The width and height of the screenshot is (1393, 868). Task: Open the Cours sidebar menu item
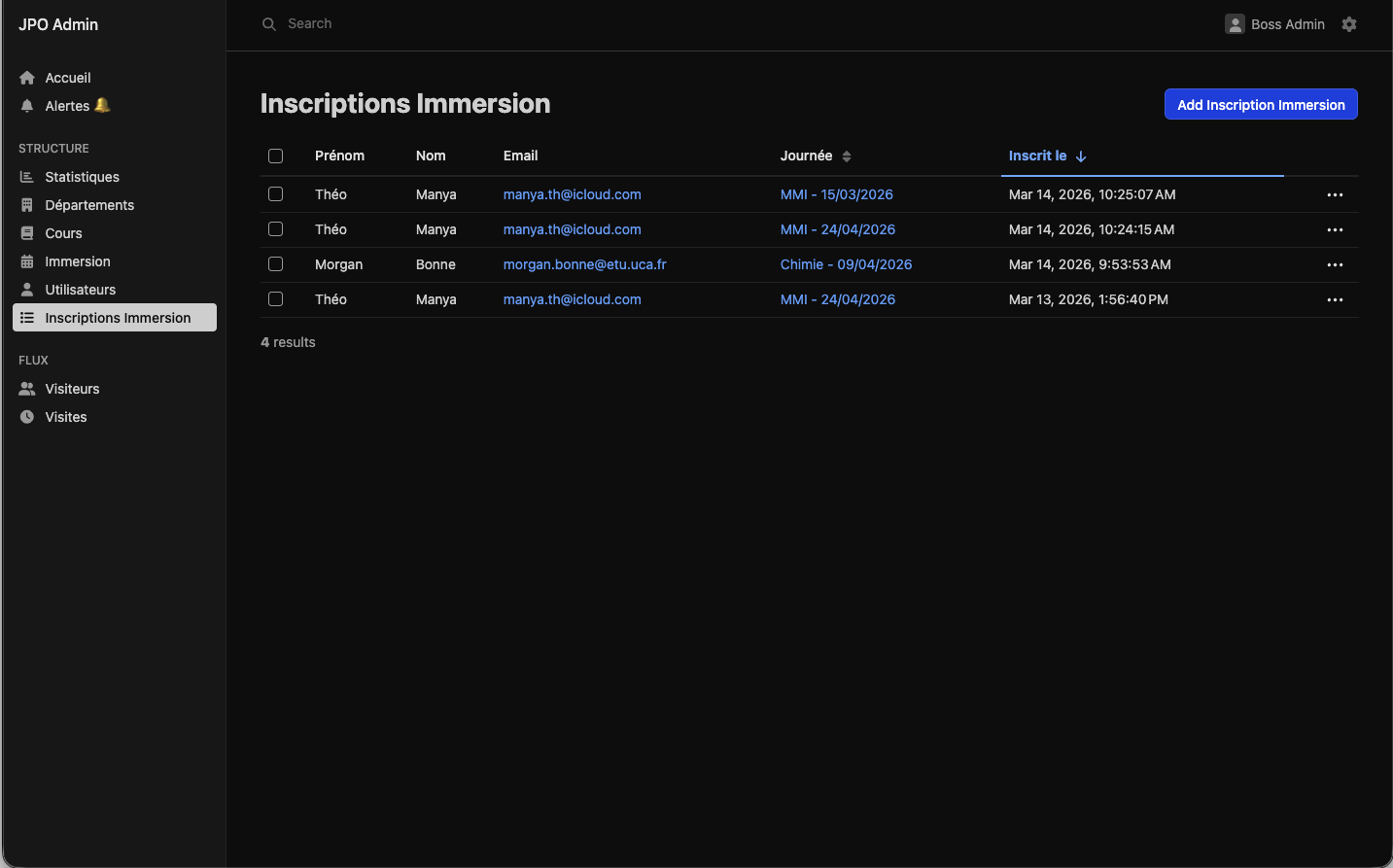point(63,233)
